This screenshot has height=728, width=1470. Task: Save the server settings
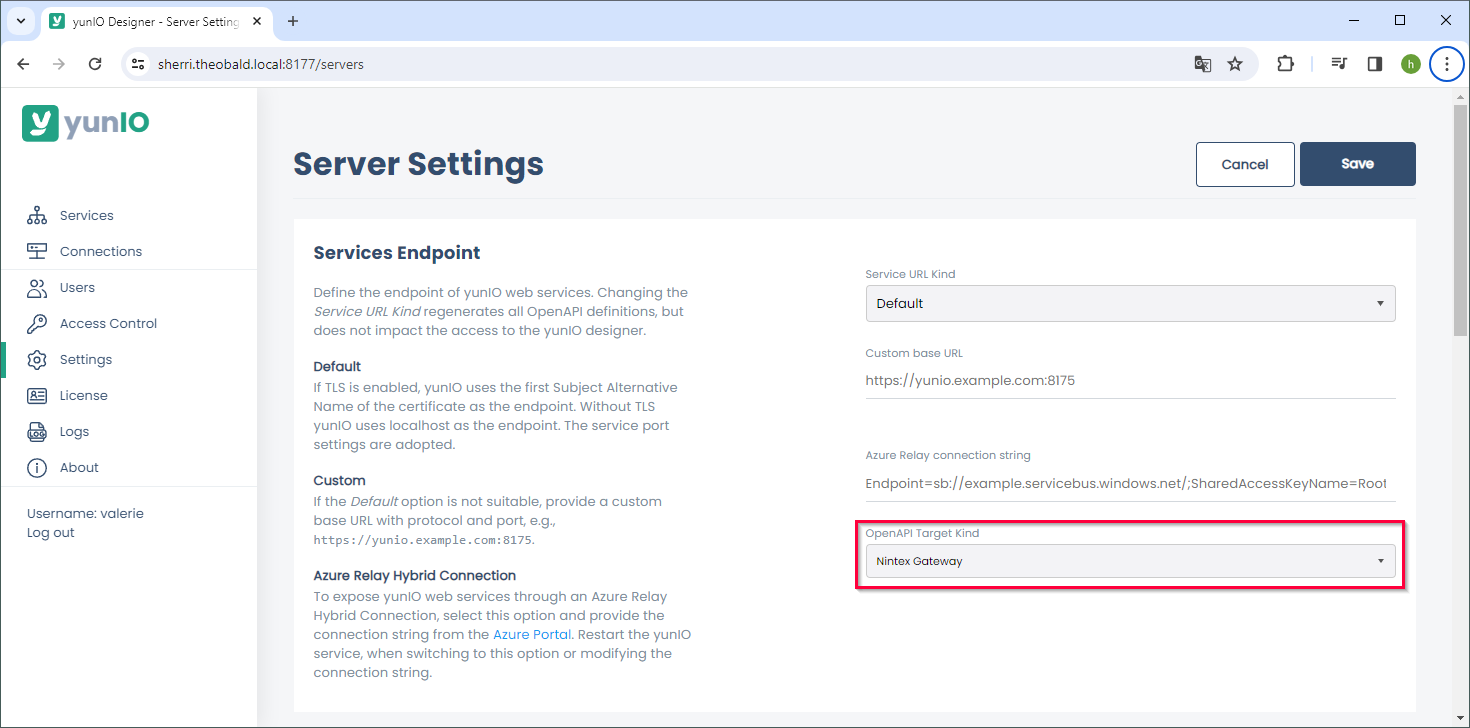click(x=1357, y=164)
